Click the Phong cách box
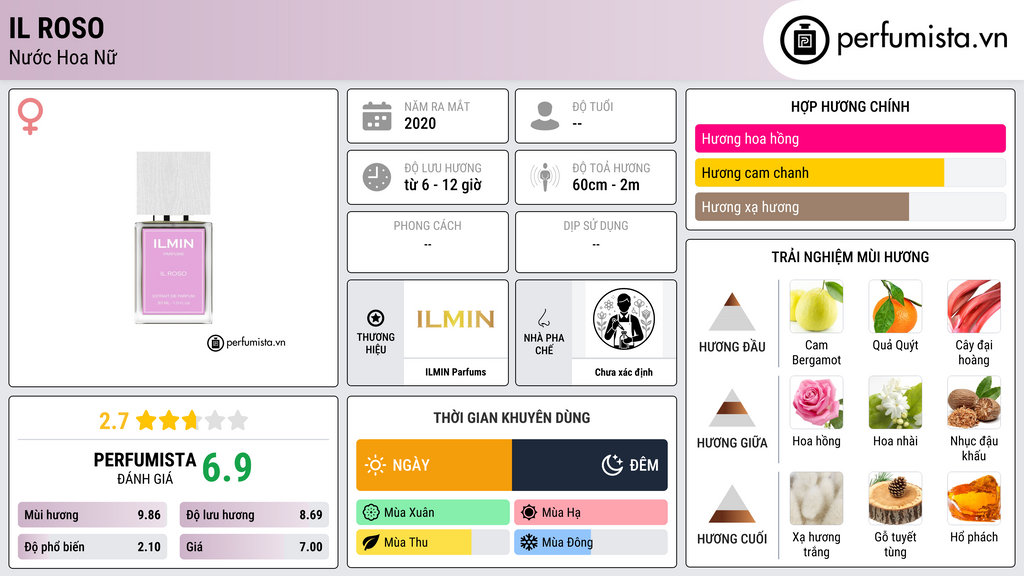Image resolution: width=1024 pixels, height=576 pixels. point(428,242)
